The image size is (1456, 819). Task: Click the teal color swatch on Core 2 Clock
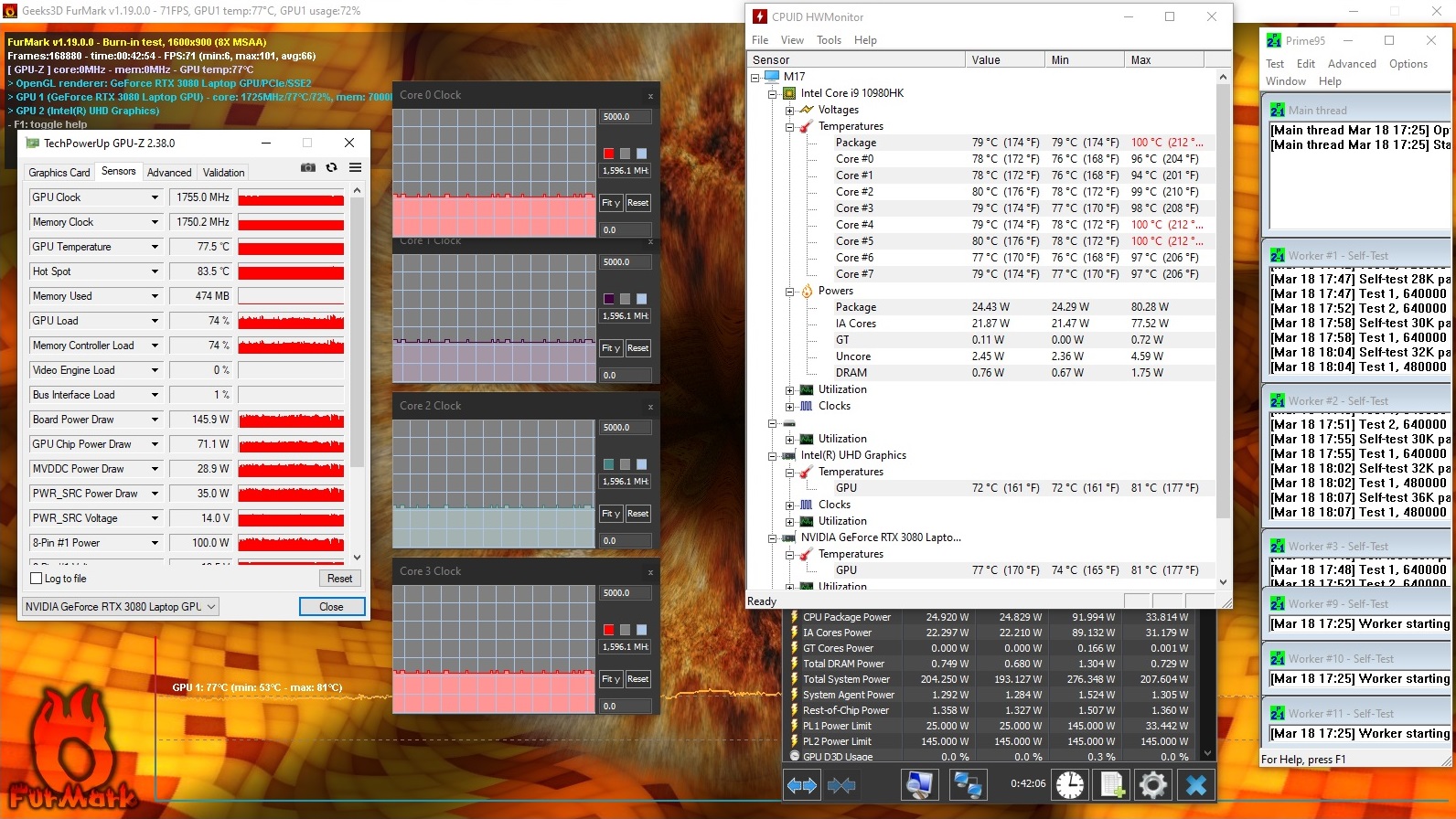pyautogui.click(x=609, y=464)
